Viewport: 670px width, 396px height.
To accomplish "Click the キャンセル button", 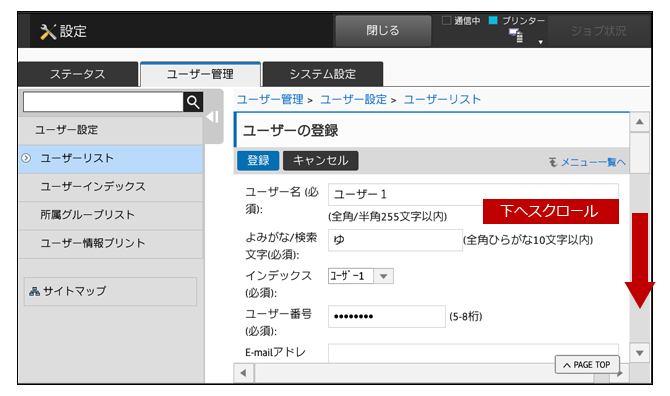I will (320, 161).
